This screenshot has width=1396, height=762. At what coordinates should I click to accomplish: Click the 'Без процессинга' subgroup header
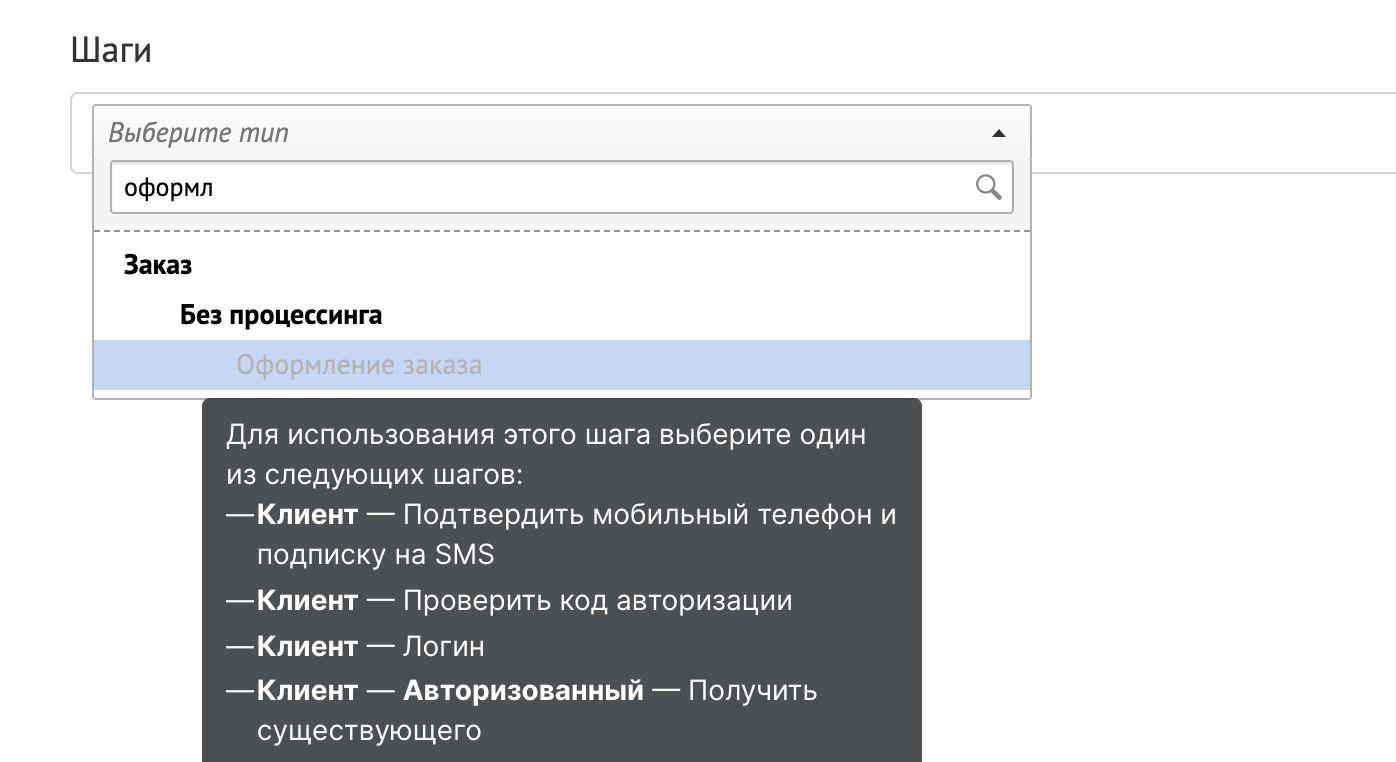[x=281, y=315]
